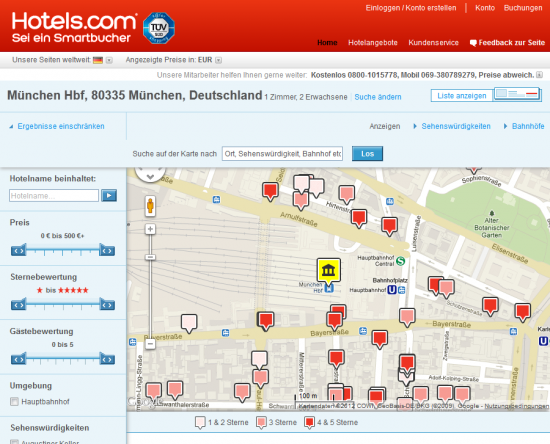
Task: Expand the phone numbers info box
Action: click(539, 75)
